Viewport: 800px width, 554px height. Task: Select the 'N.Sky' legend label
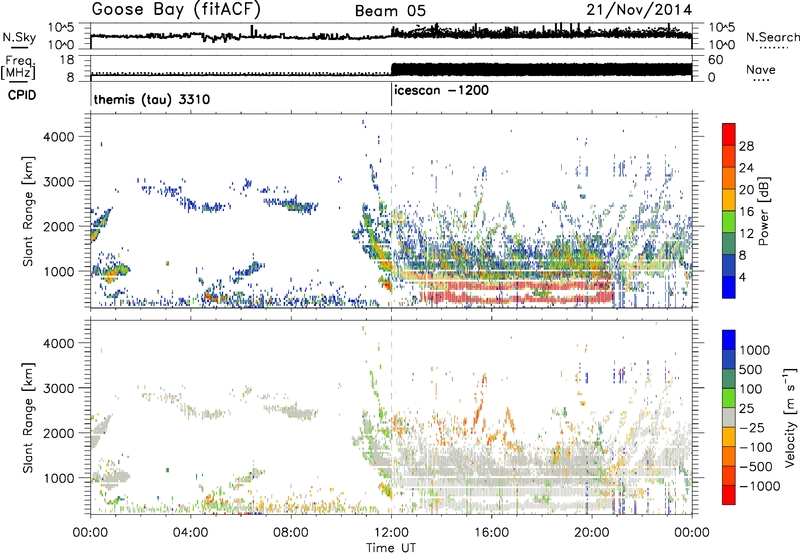(19, 37)
